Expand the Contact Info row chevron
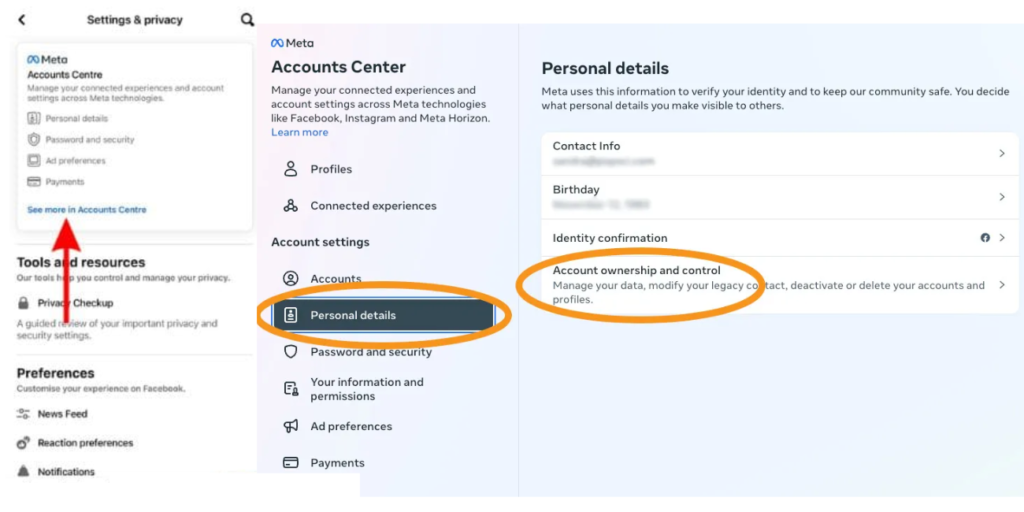Viewport: 1024px width, 512px height. pyautogui.click(x=1001, y=153)
